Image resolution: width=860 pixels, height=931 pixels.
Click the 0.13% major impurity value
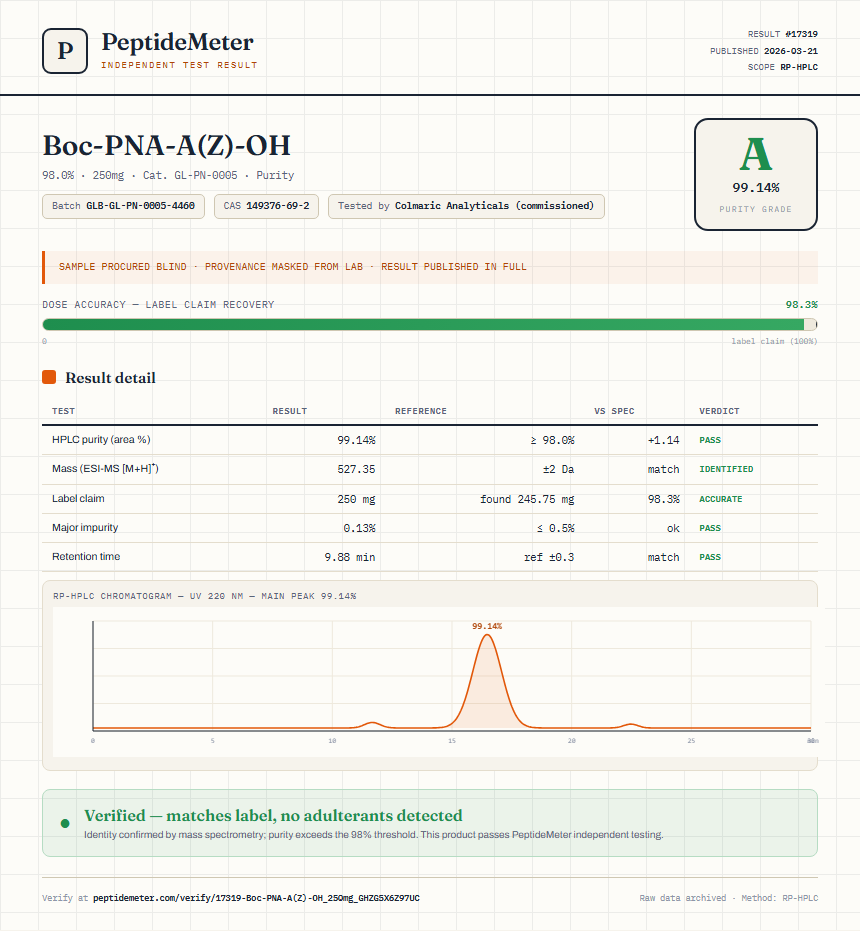point(359,528)
